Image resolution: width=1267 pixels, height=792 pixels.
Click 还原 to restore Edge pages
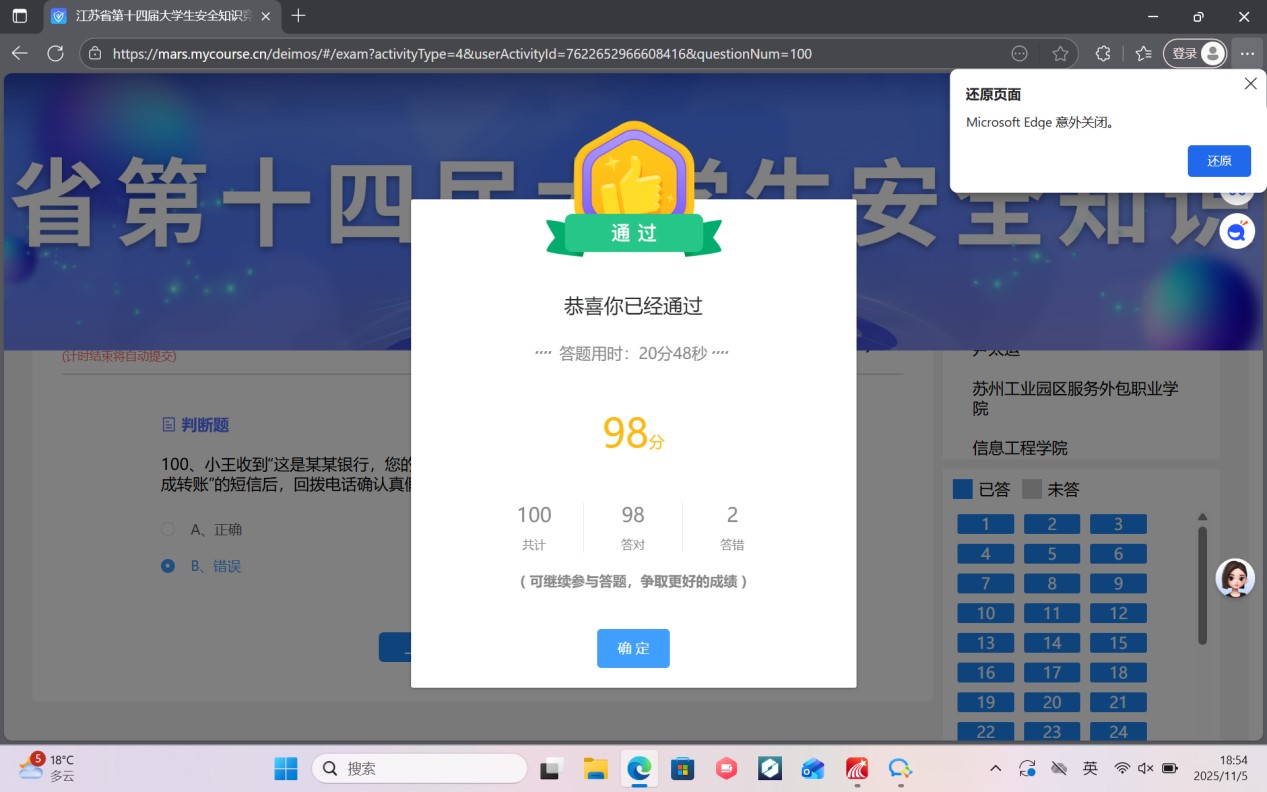pyautogui.click(x=1218, y=161)
